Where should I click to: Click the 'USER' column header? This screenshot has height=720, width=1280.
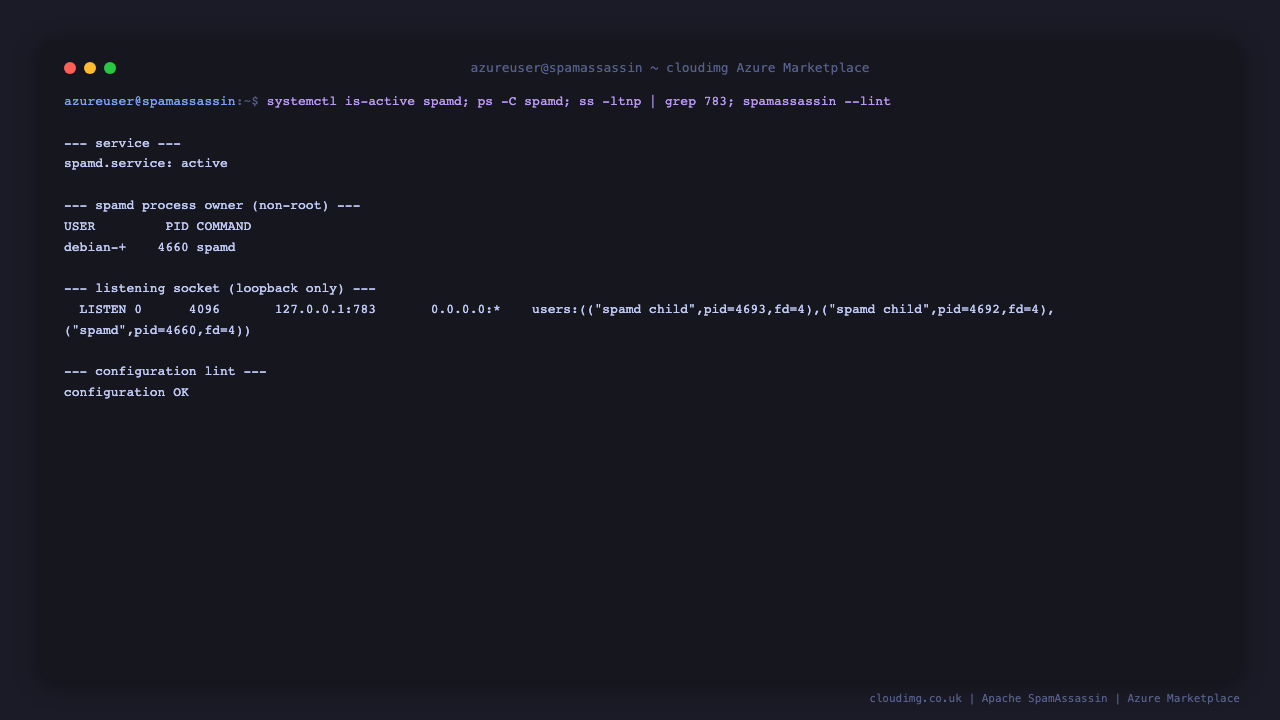(x=80, y=227)
